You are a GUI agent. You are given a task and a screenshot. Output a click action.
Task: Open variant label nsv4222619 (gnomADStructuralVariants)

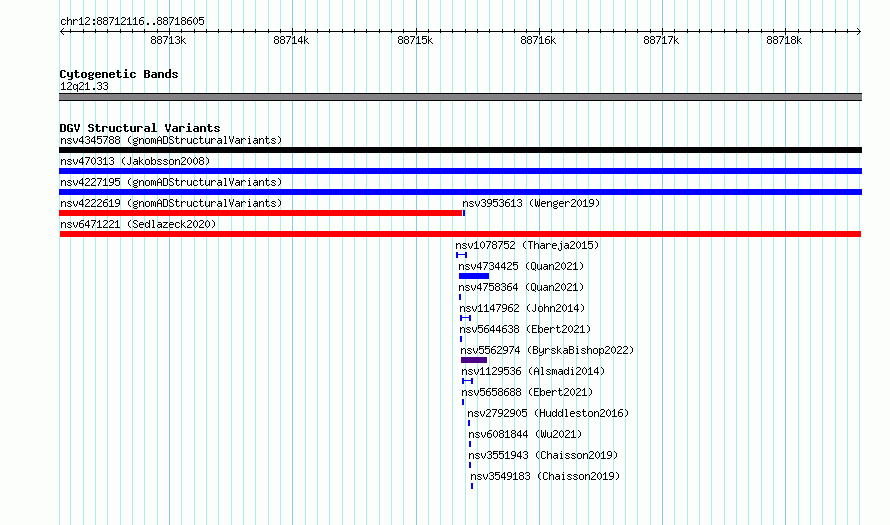click(171, 203)
